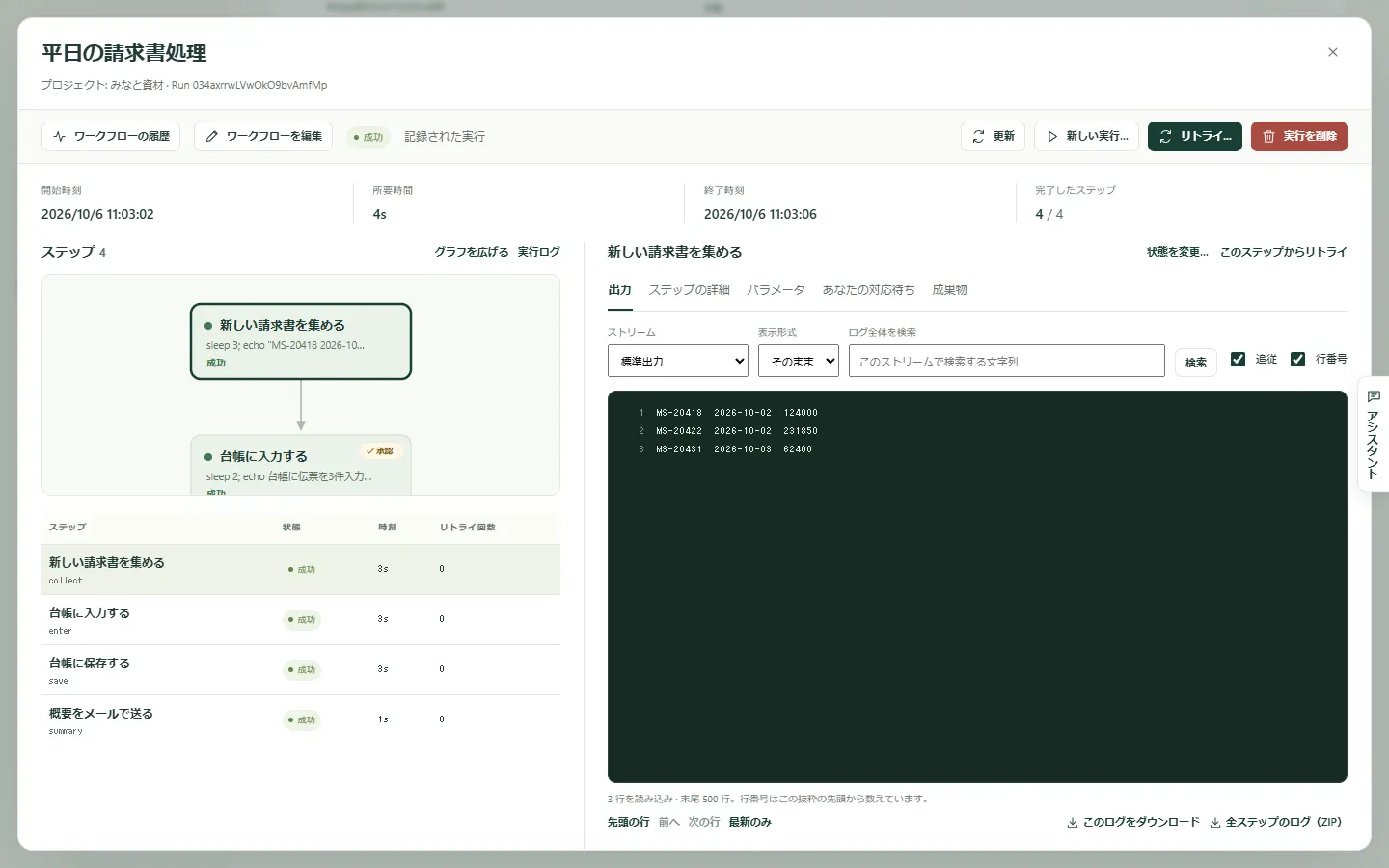The height and width of the screenshot is (868, 1389).
Task: Click the 次の行 log pager link
Action: click(704, 823)
